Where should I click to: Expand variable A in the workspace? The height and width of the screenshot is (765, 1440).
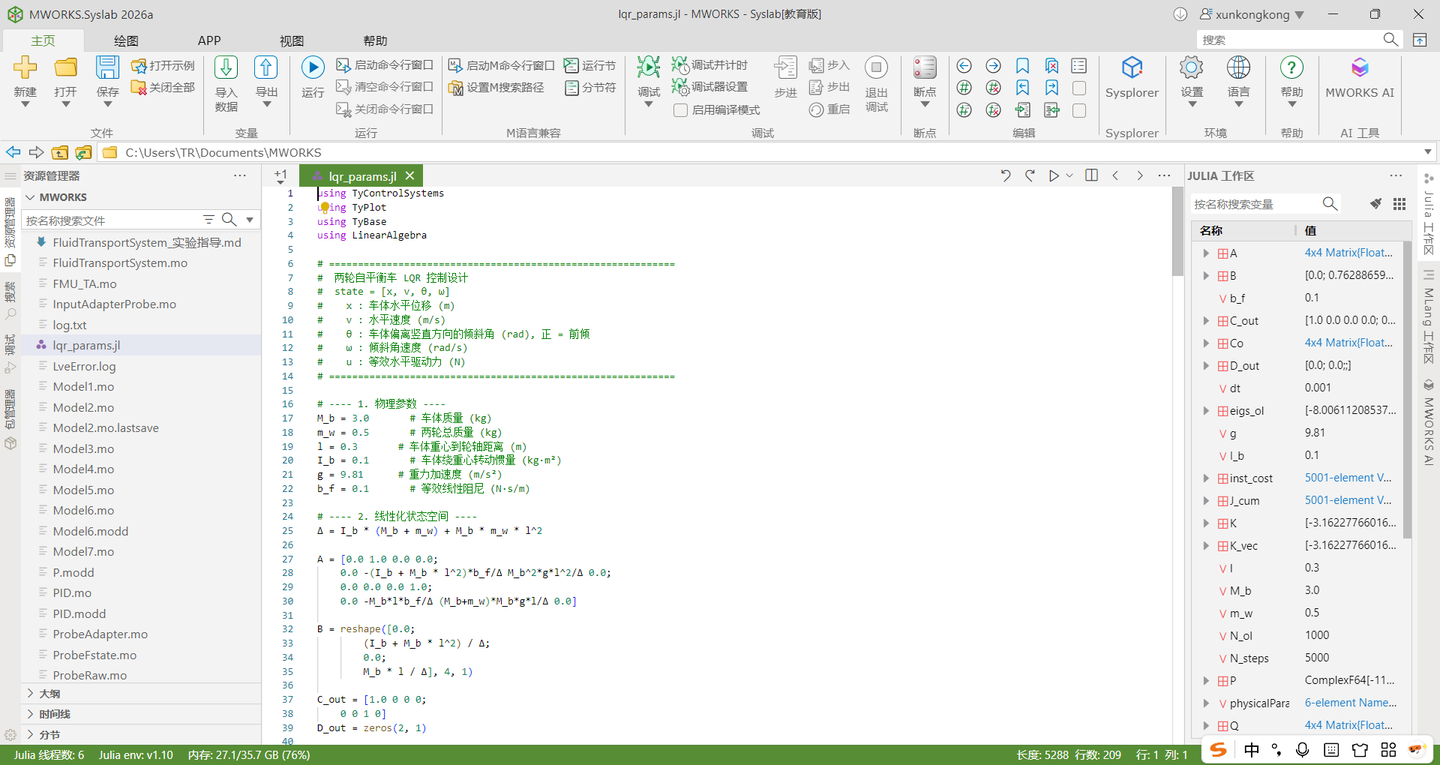tap(1207, 254)
